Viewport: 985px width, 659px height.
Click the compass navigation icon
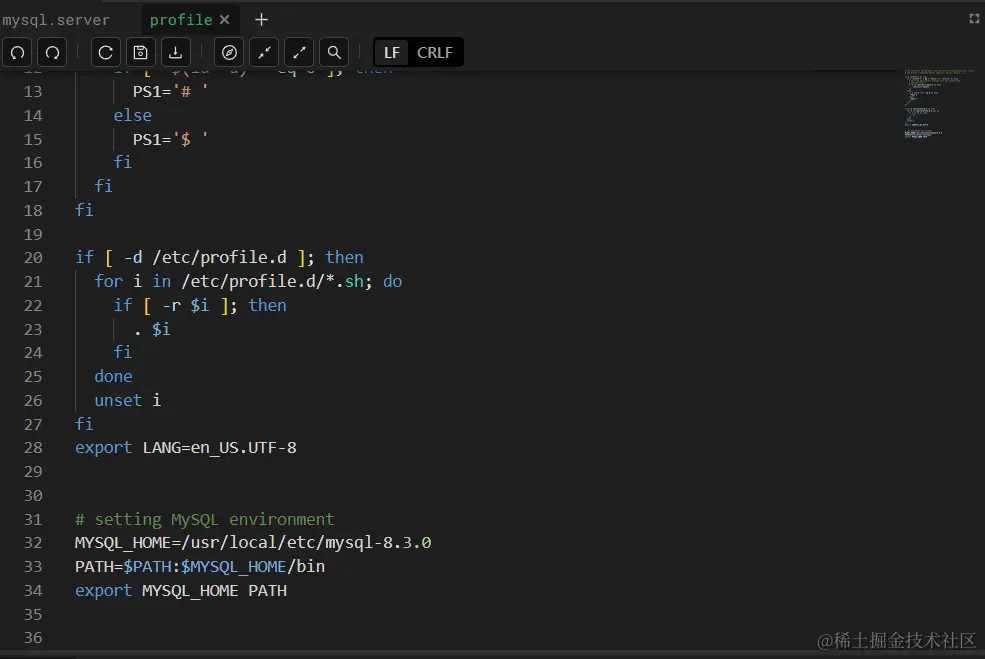pos(229,52)
